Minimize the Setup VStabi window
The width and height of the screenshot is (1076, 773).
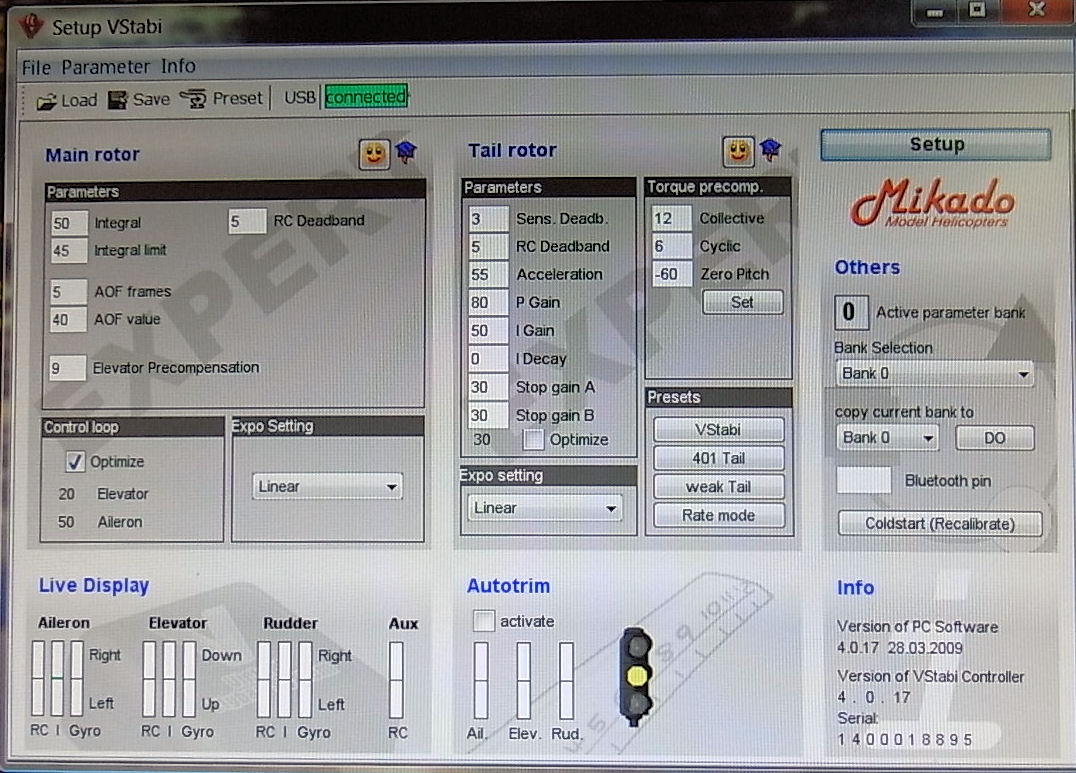point(934,12)
